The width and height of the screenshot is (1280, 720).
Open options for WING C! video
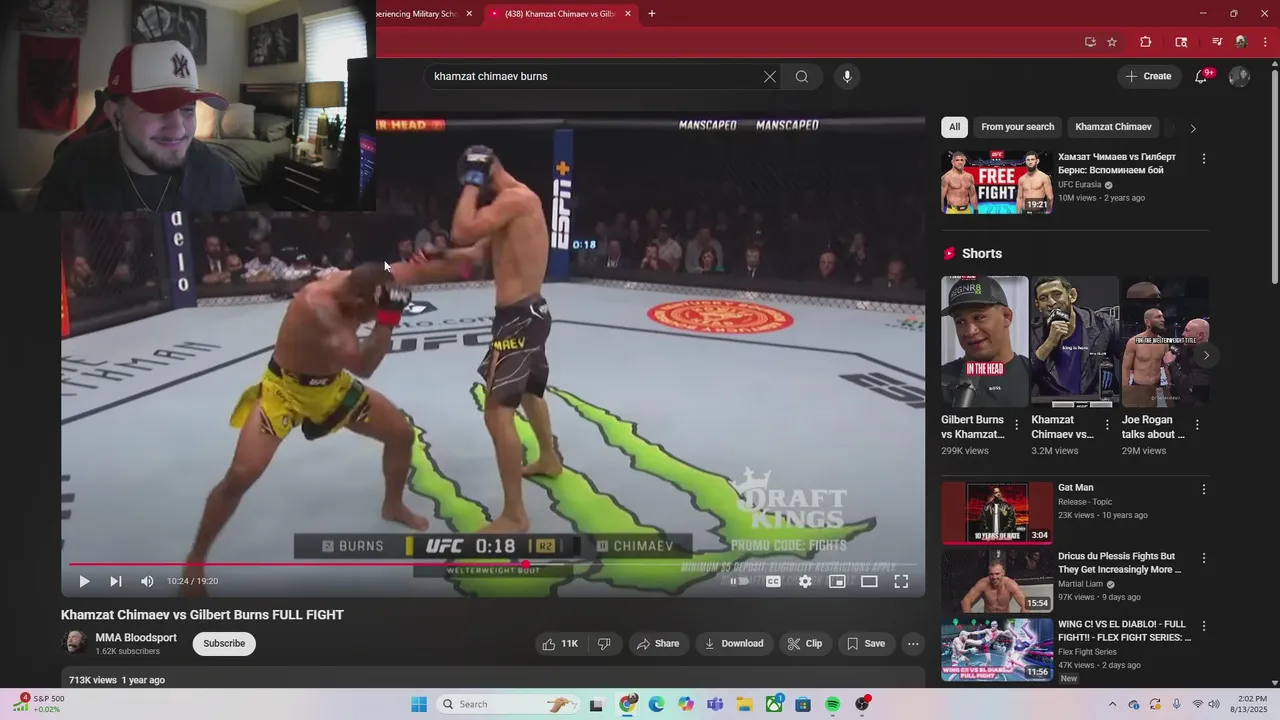click(x=1204, y=626)
